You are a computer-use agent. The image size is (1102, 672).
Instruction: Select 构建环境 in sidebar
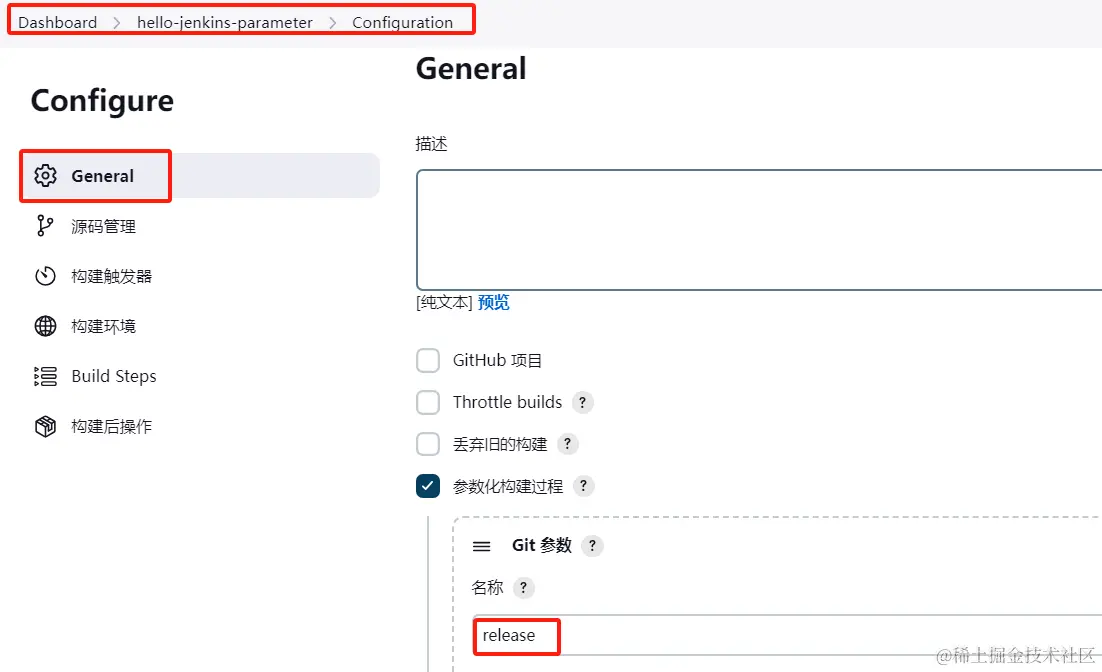point(200,326)
